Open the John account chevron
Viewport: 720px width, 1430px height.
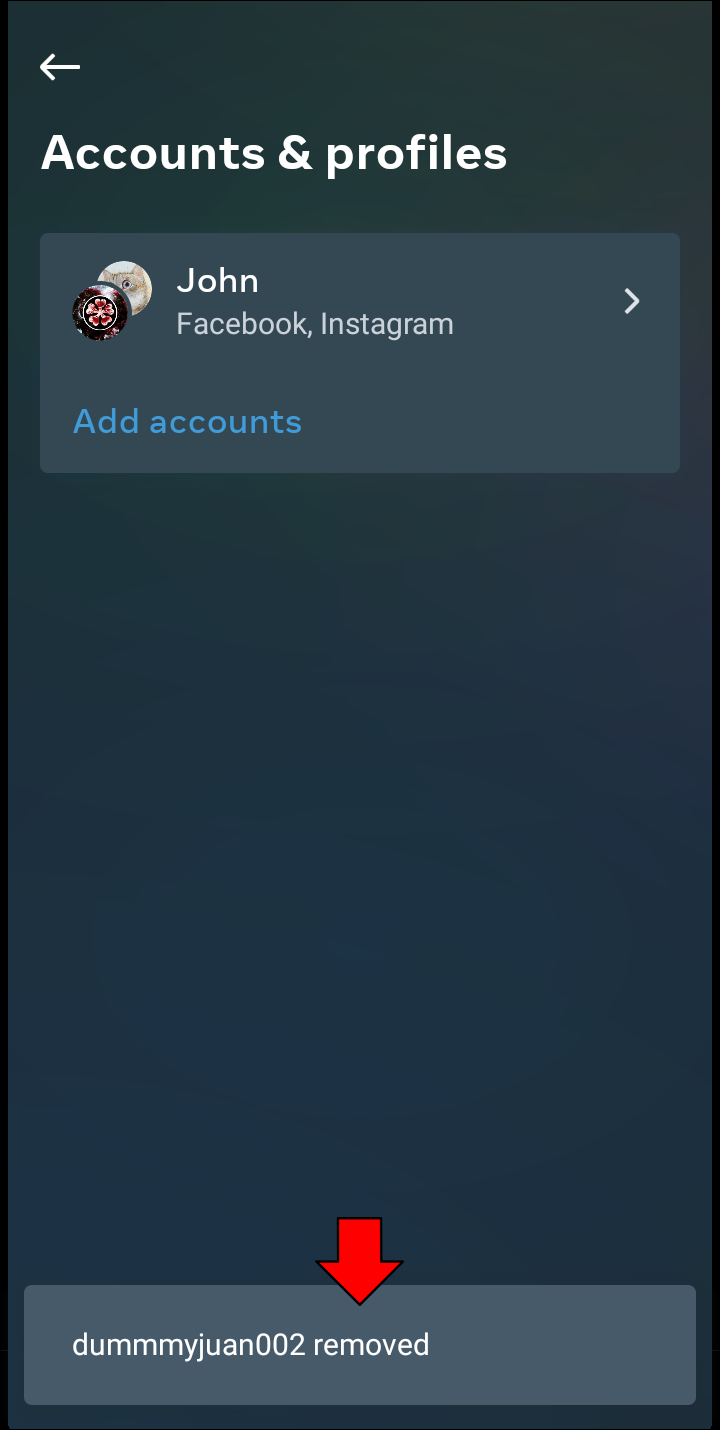tap(632, 301)
